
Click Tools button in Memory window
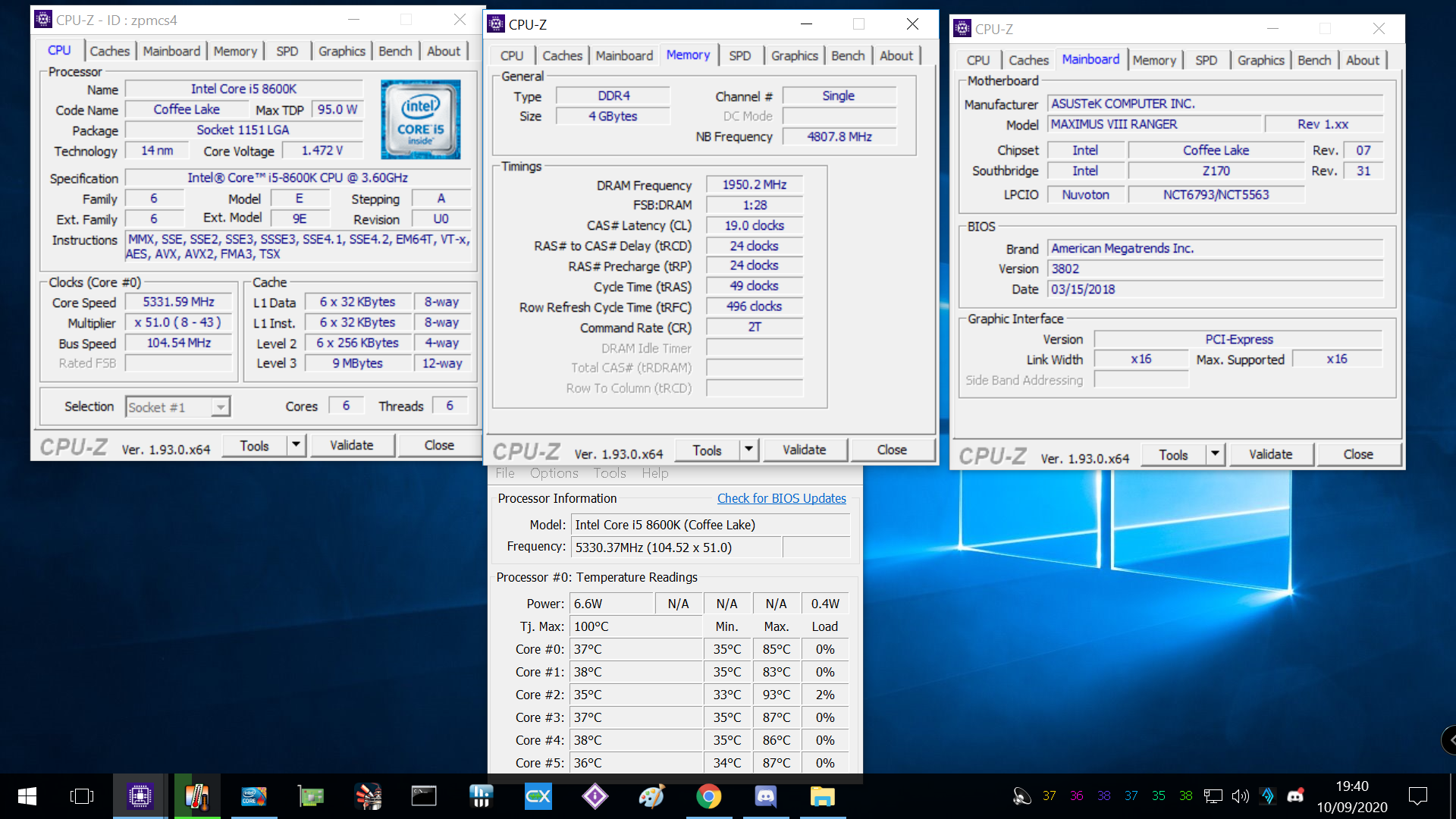(707, 450)
